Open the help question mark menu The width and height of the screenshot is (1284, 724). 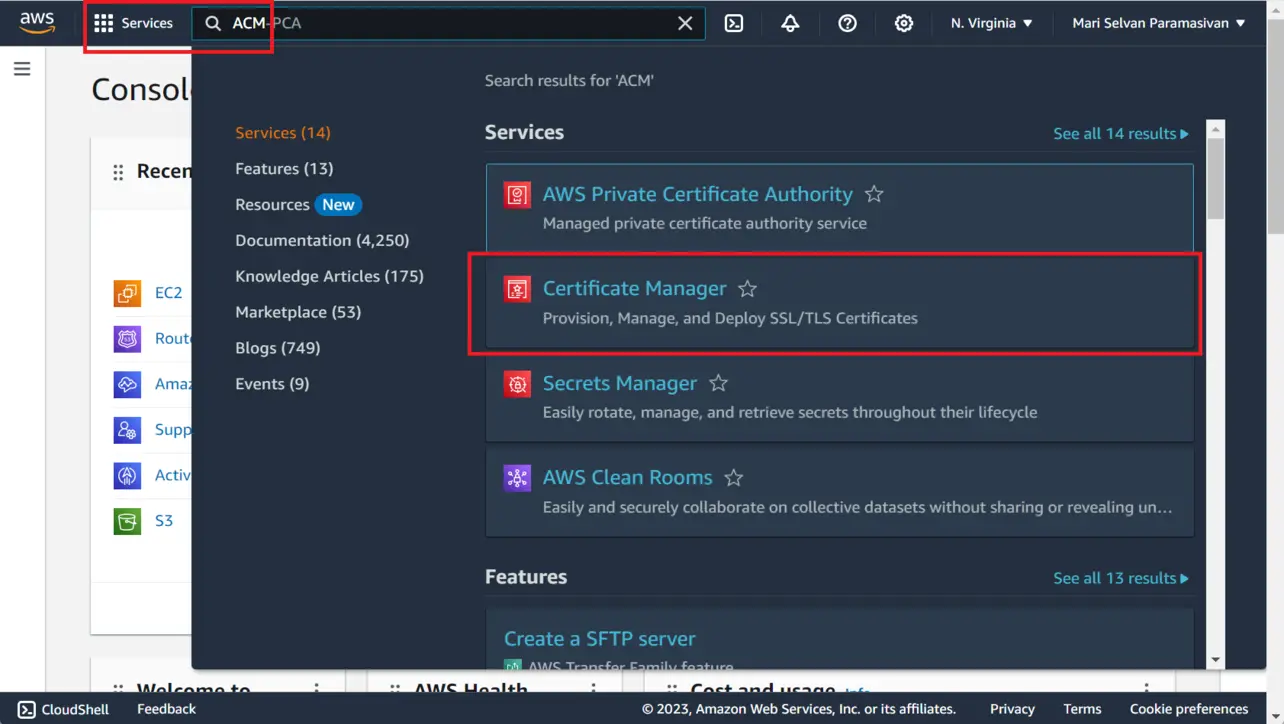click(x=847, y=23)
